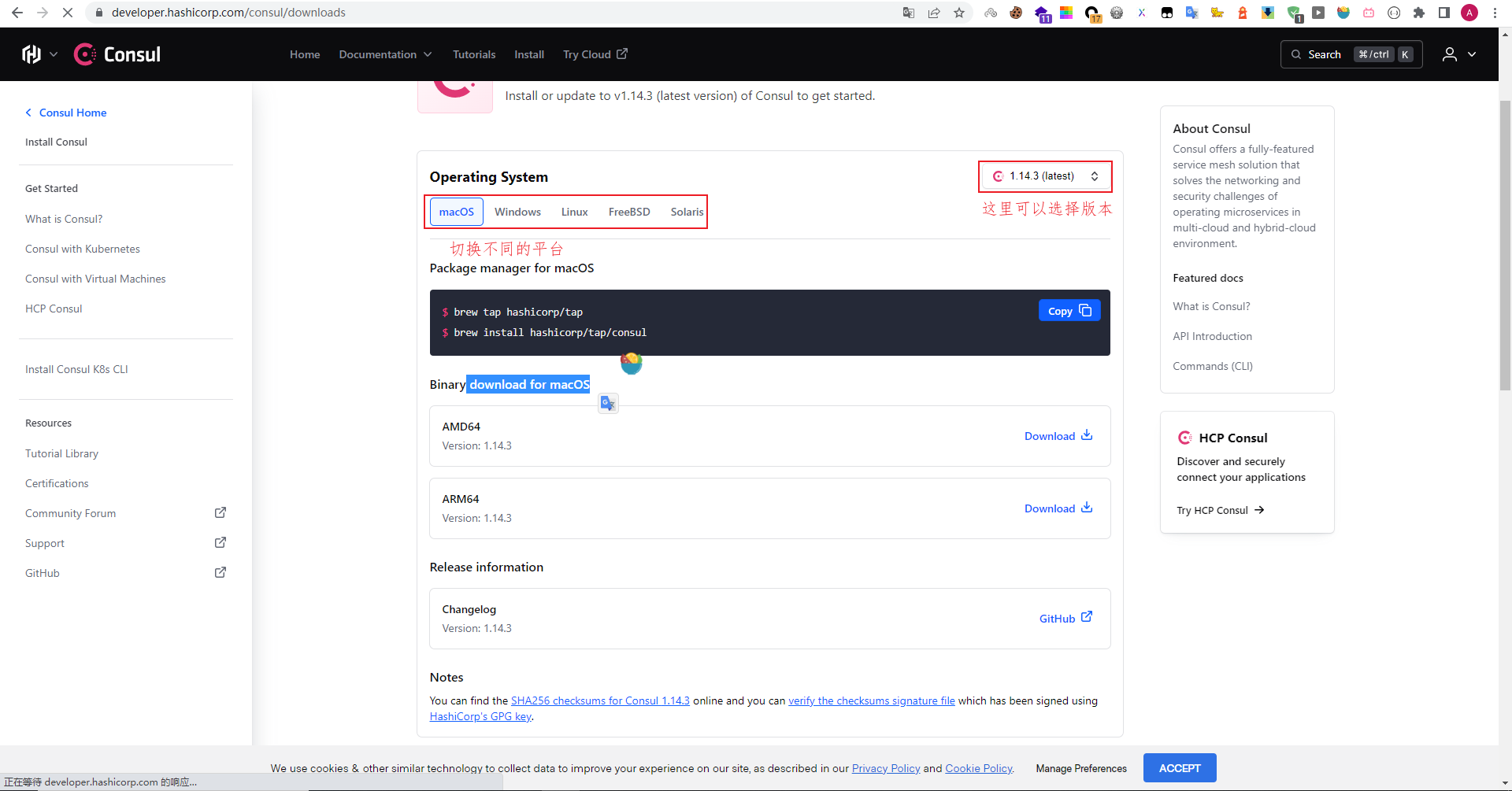This screenshot has height=791, width=1512.
Task: Switch to the Solaris tab
Action: point(687,212)
